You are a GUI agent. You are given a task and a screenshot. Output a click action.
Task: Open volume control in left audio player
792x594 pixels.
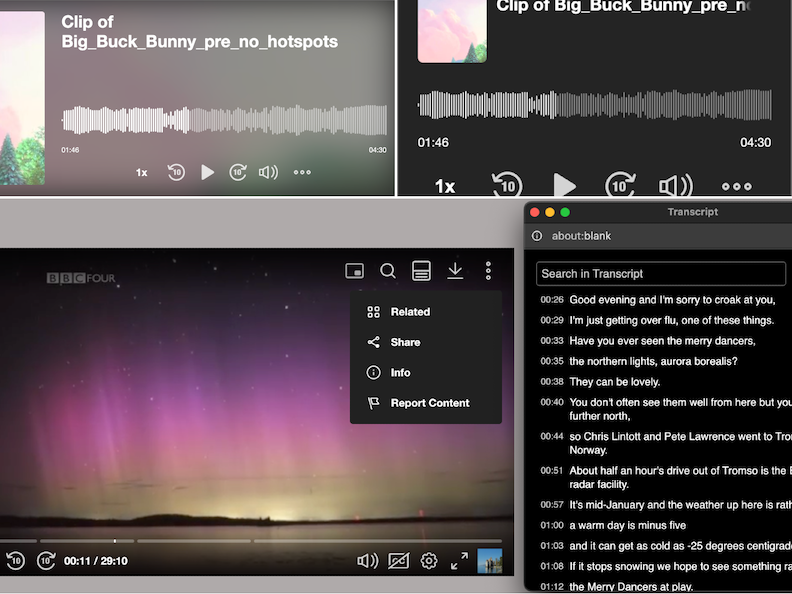coord(268,172)
